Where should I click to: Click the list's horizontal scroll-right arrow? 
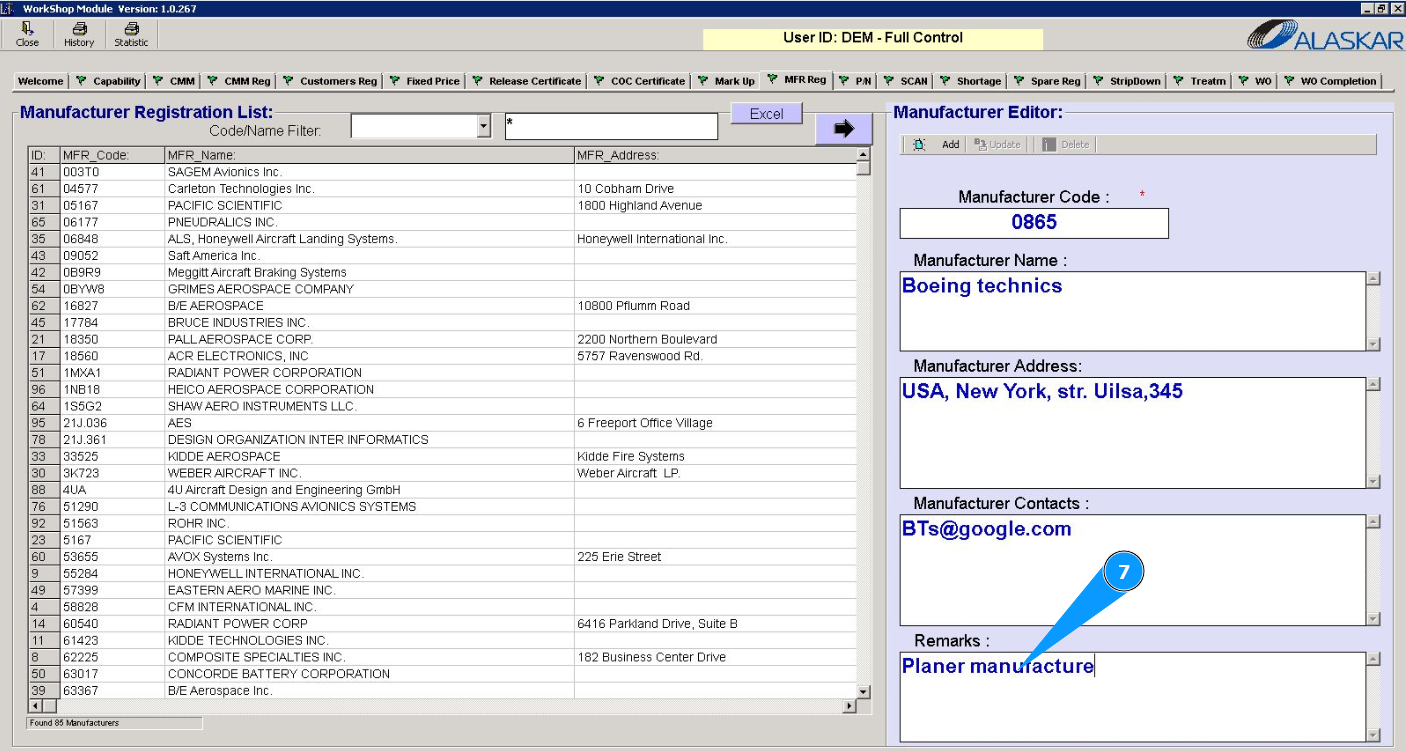(850, 707)
